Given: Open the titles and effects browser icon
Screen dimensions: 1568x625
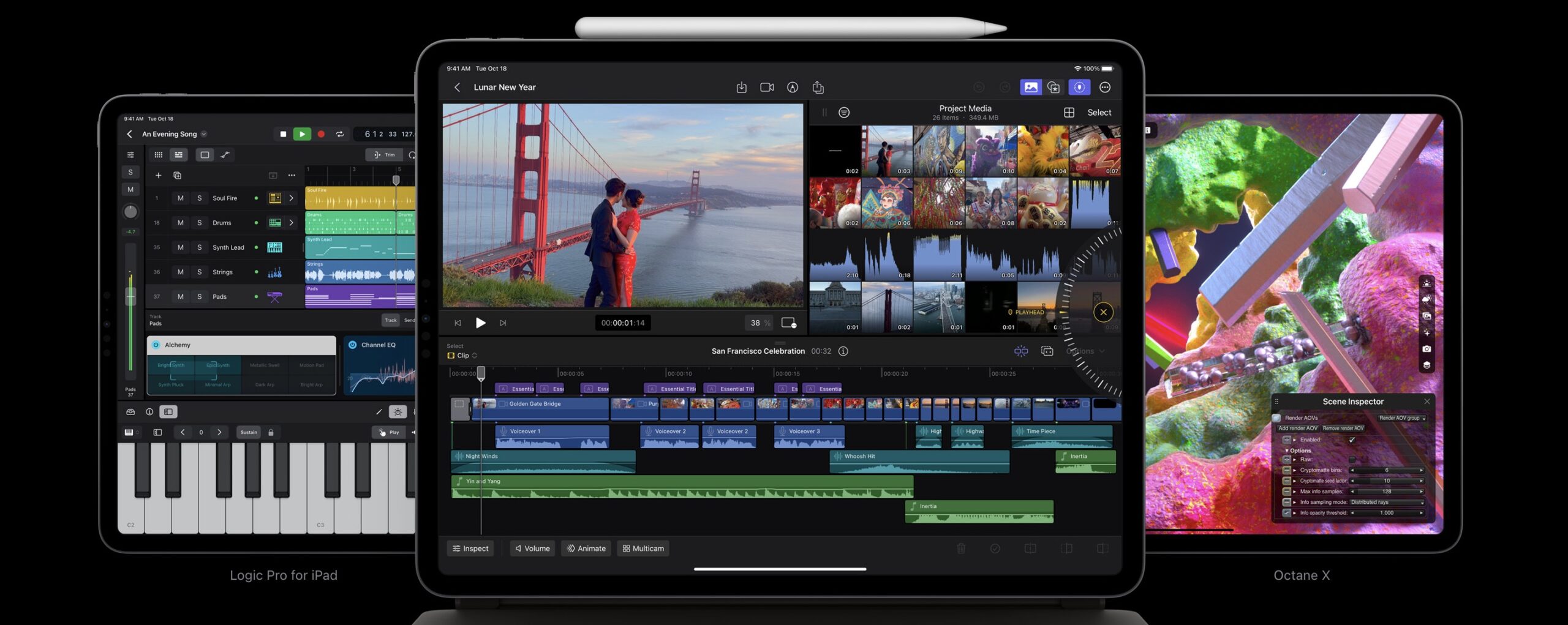Looking at the screenshot, I should 1053,88.
